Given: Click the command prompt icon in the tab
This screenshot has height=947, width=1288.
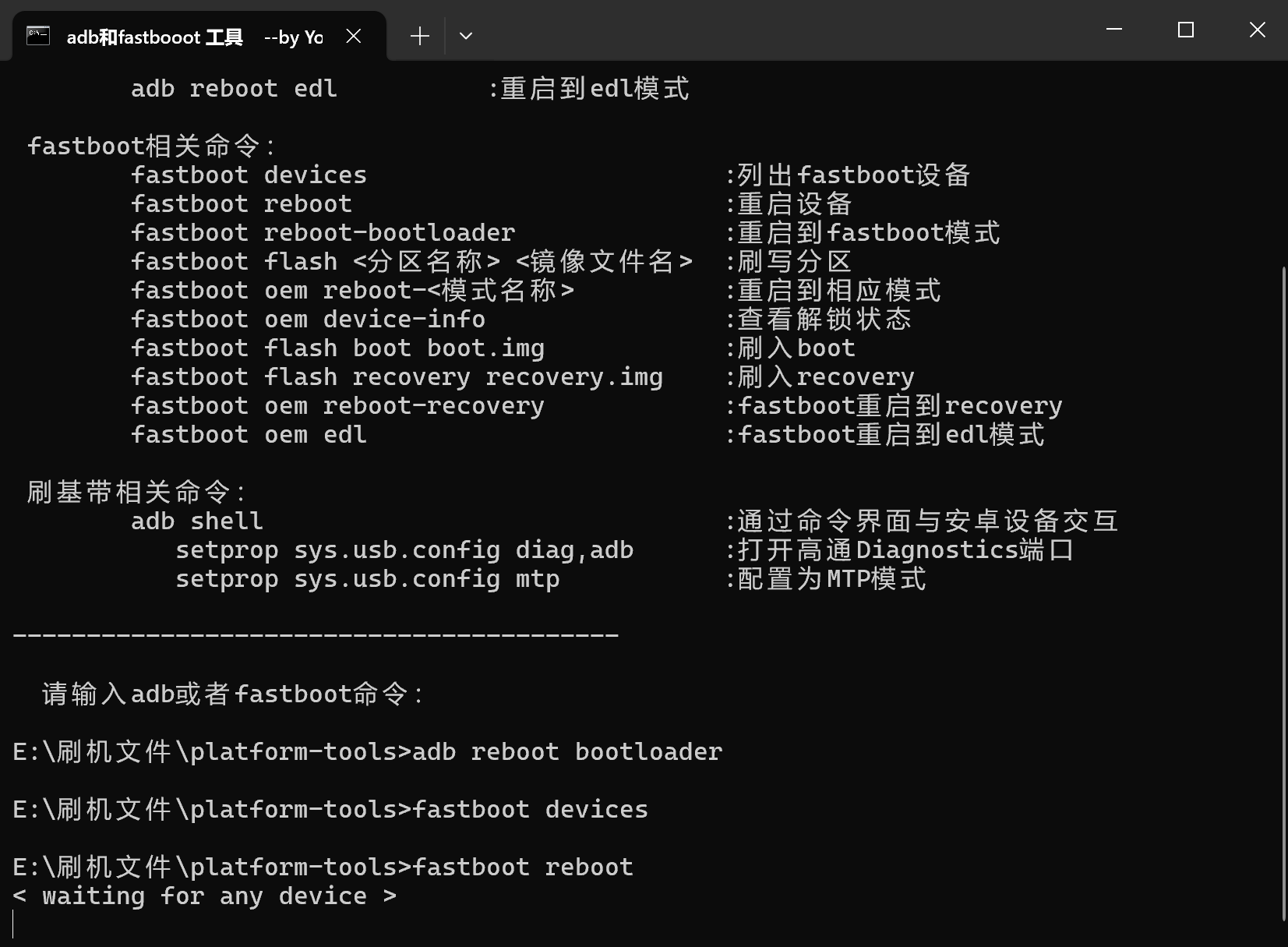Looking at the screenshot, I should pyautogui.click(x=37, y=35).
